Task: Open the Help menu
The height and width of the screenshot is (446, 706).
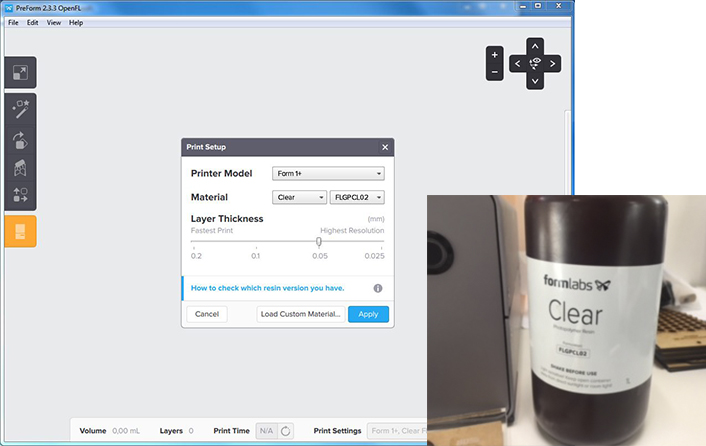Action: pos(76,23)
